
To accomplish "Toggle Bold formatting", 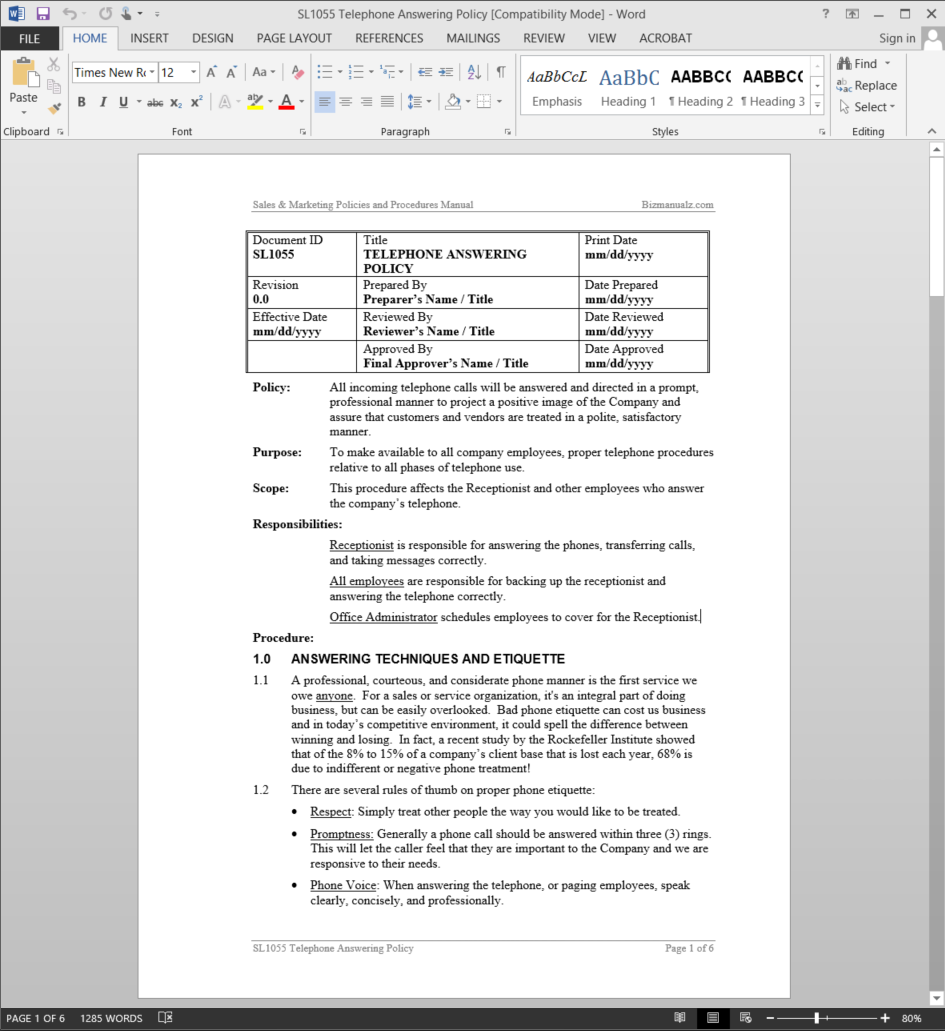I will coord(82,102).
